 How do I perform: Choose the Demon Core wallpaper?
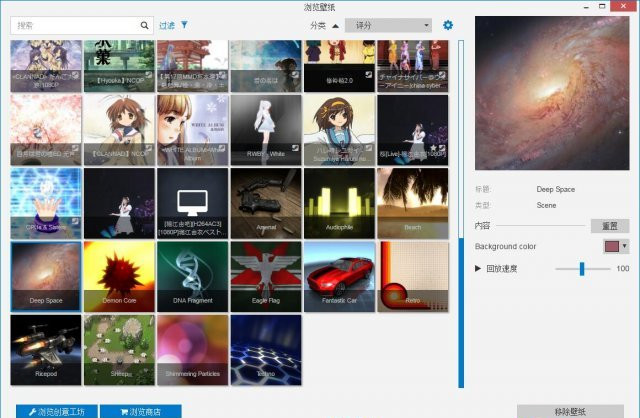(120, 276)
